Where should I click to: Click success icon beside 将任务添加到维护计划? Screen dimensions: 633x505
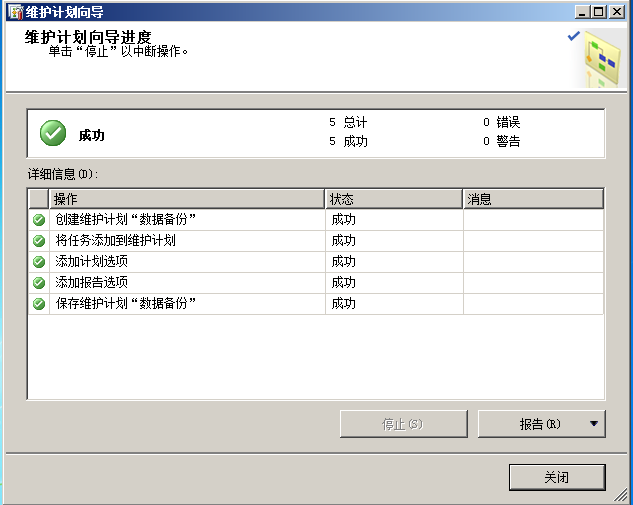point(39,241)
